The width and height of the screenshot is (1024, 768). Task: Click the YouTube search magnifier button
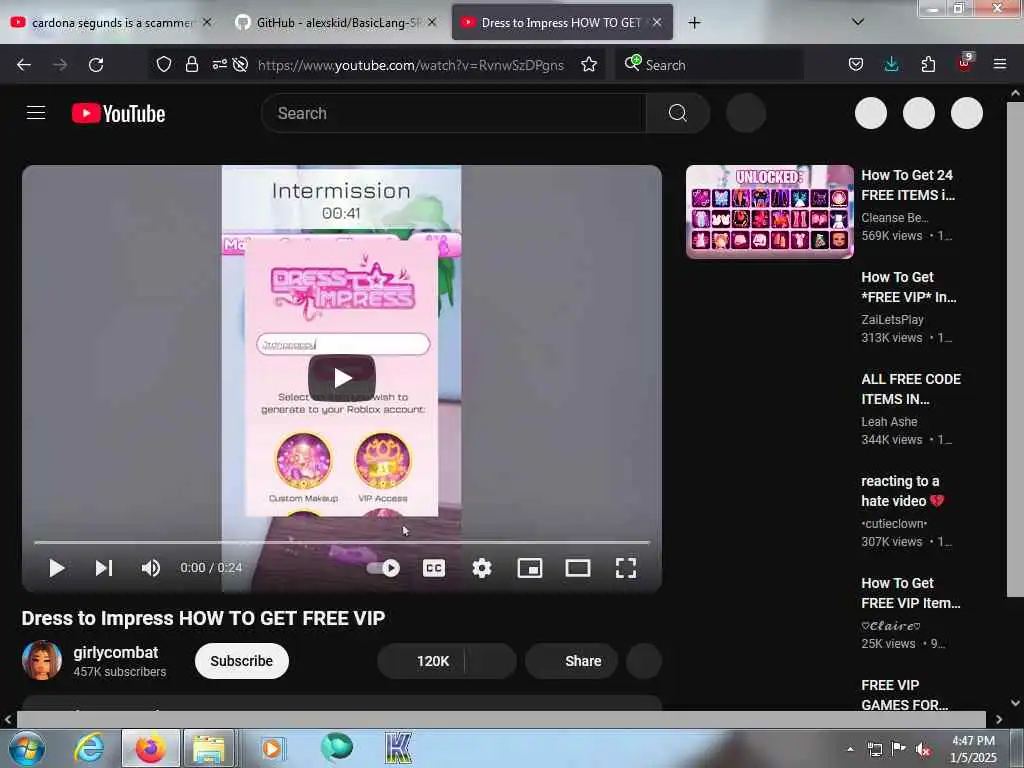(678, 114)
